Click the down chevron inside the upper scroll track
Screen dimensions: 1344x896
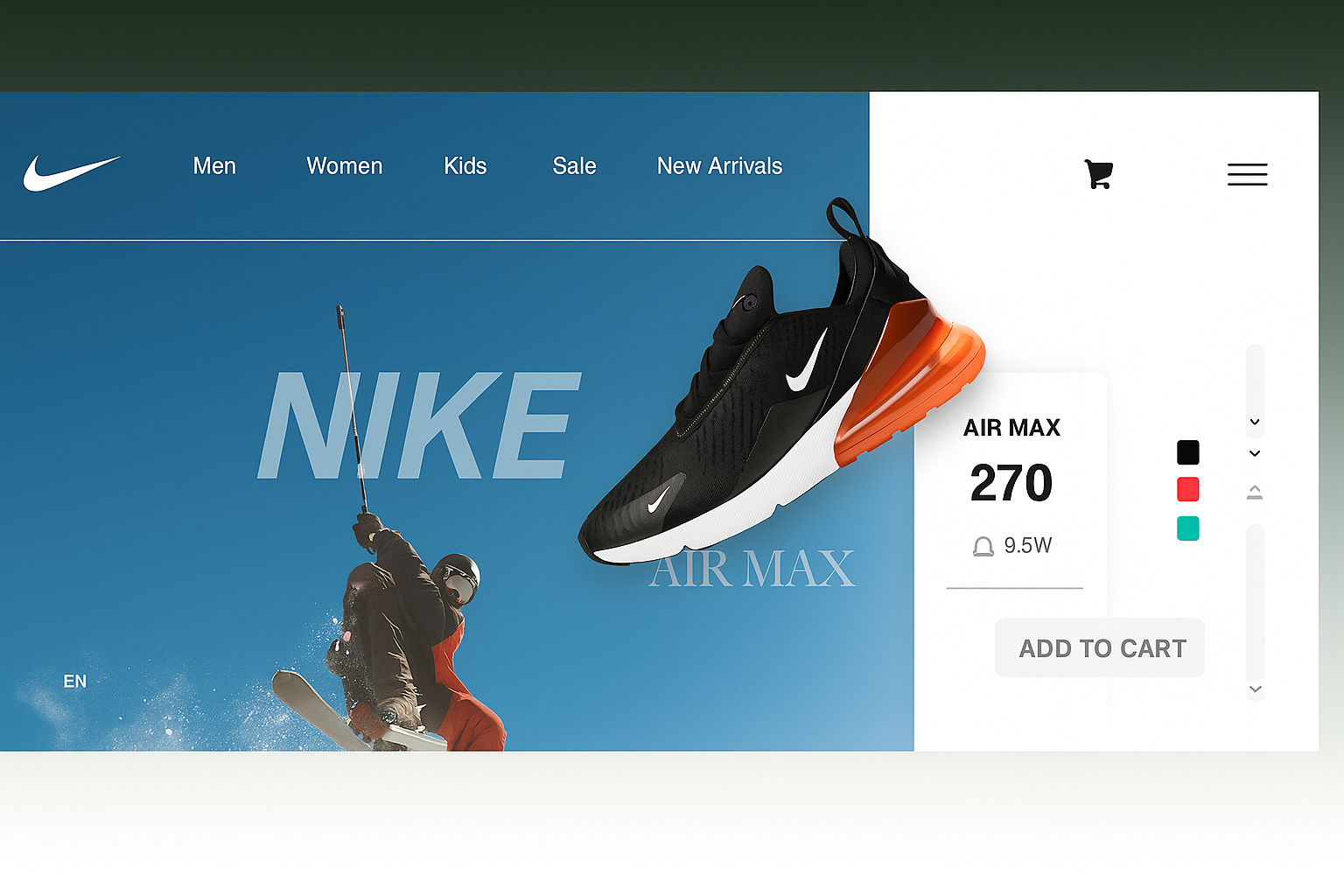1255,422
